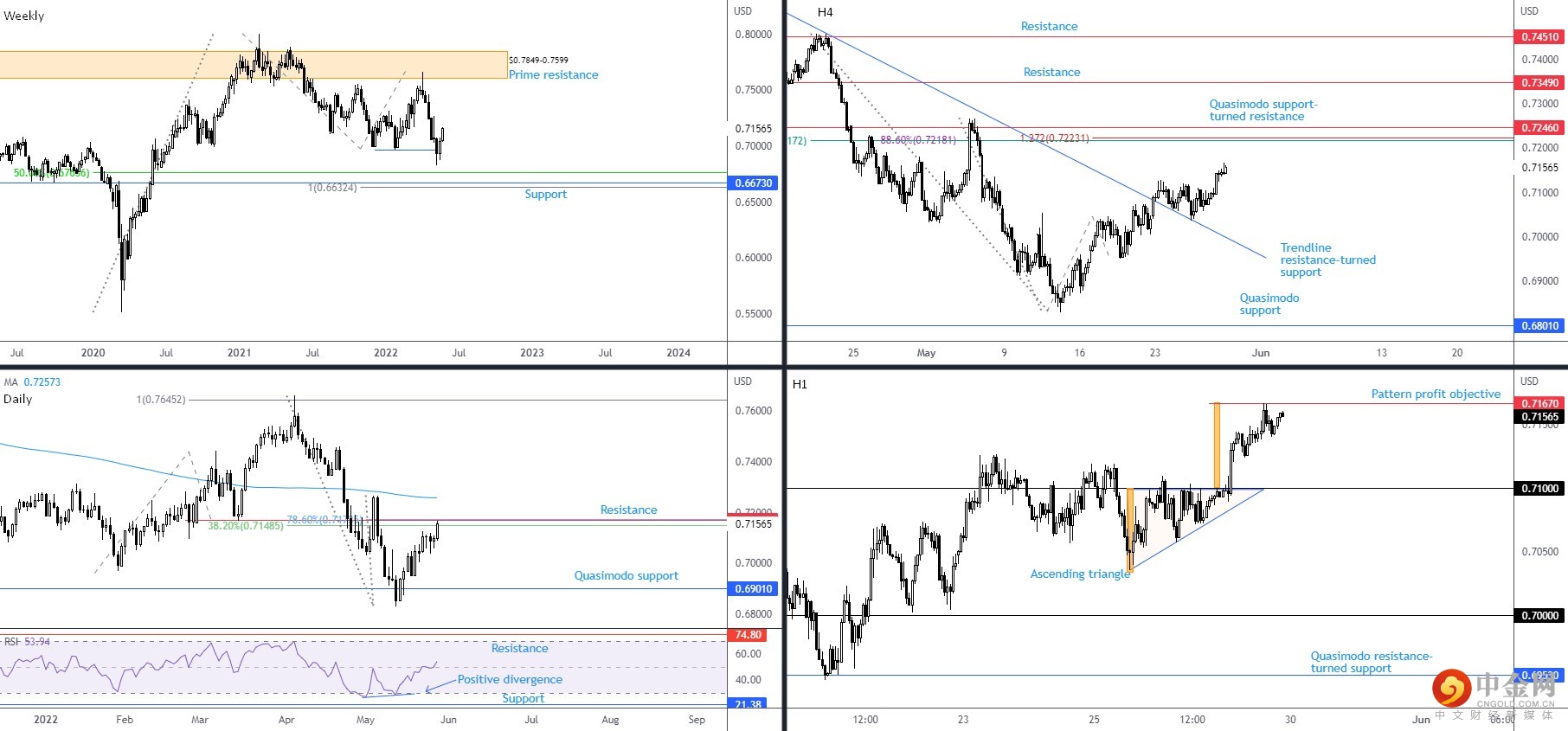Image resolution: width=1568 pixels, height=731 pixels.
Task: Click the '1.272(0.72231)' extension label on H4 chart
Action: (1054, 138)
